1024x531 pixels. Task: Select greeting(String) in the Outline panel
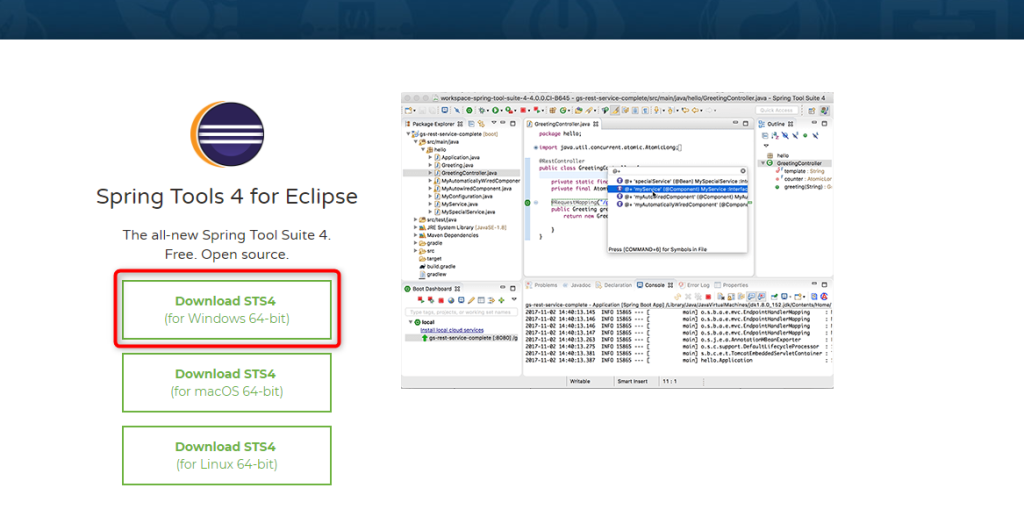803,187
